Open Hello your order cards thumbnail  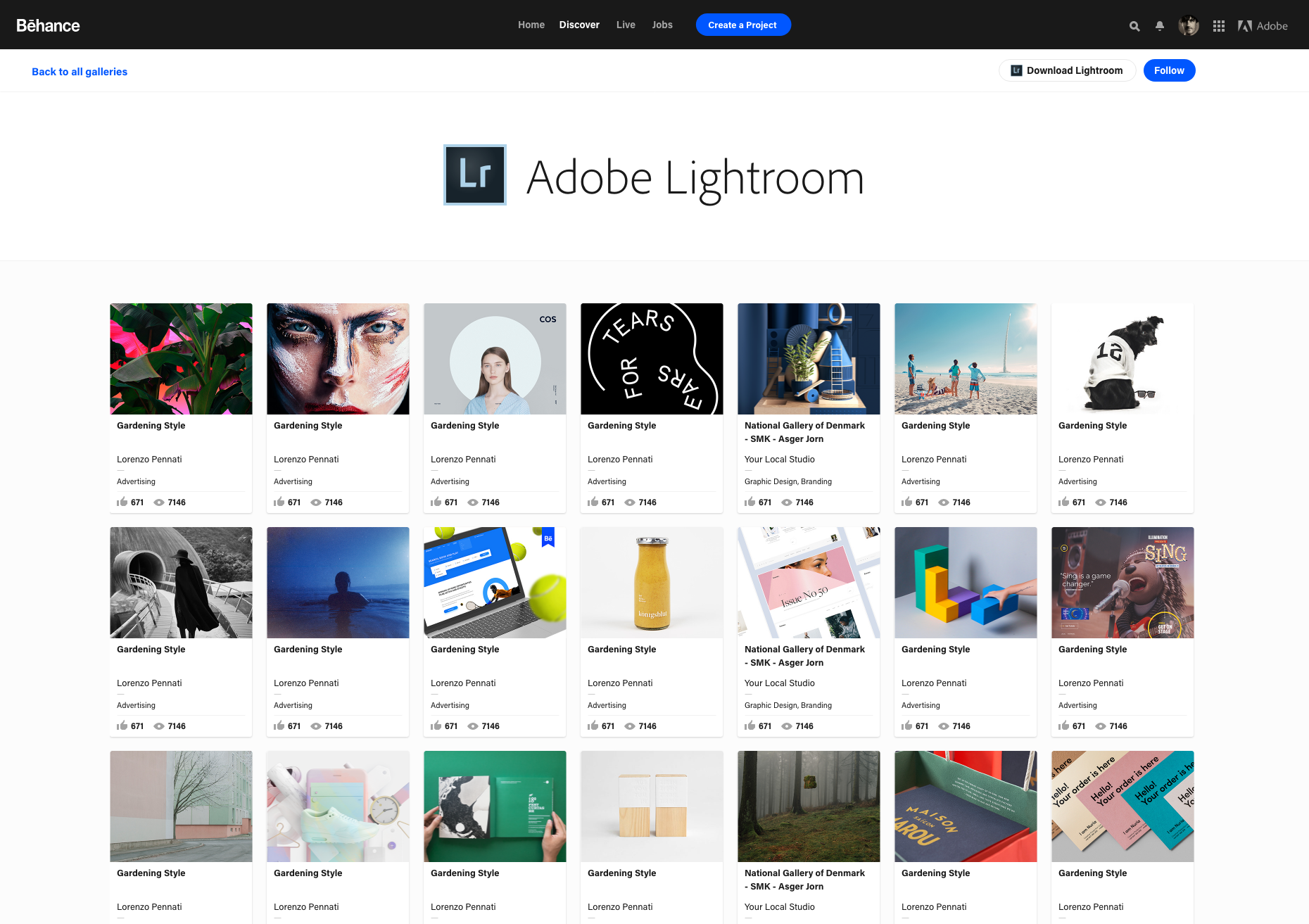[1123, 806]
